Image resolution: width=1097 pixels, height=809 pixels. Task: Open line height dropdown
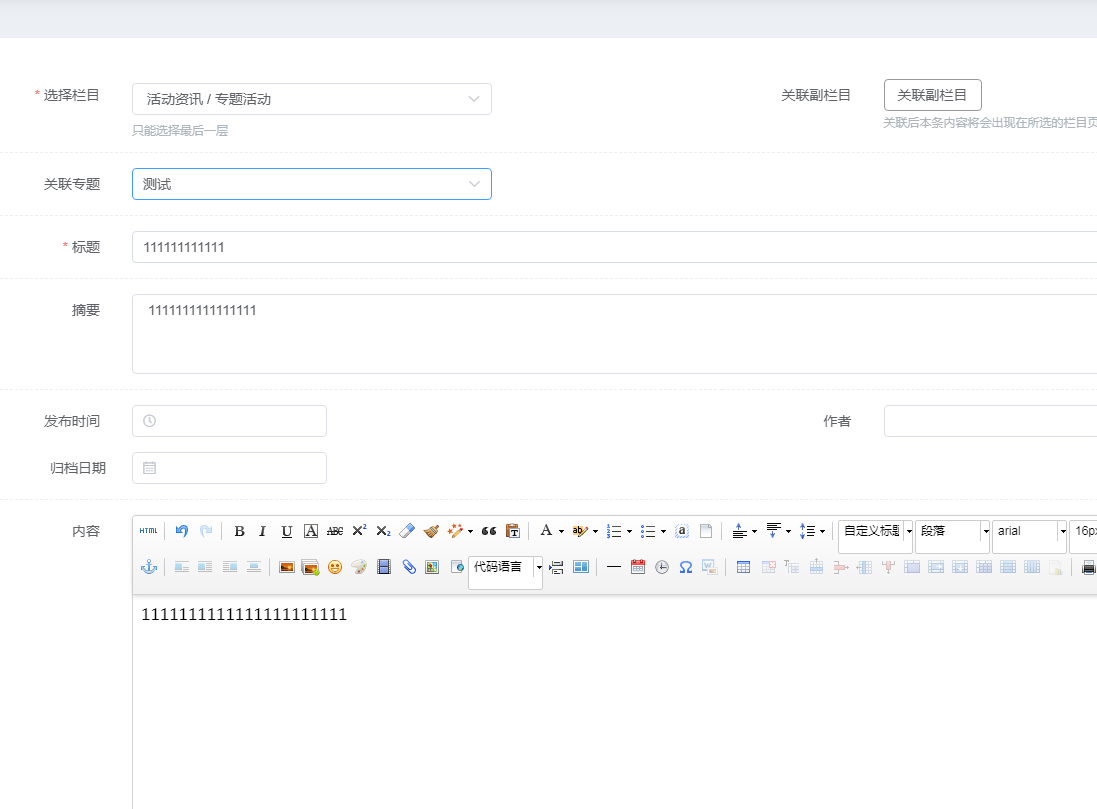point(822,532)
